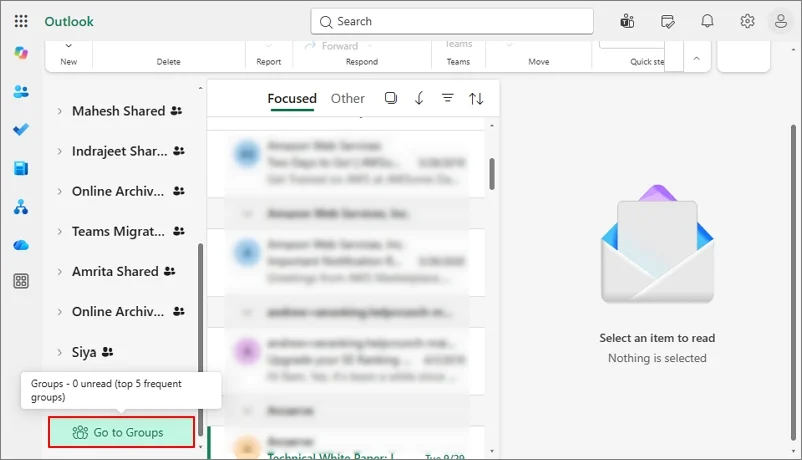Expand Indrajeet Shared folder
Viewport: 802px width, 460px height.
coord(59,151)
